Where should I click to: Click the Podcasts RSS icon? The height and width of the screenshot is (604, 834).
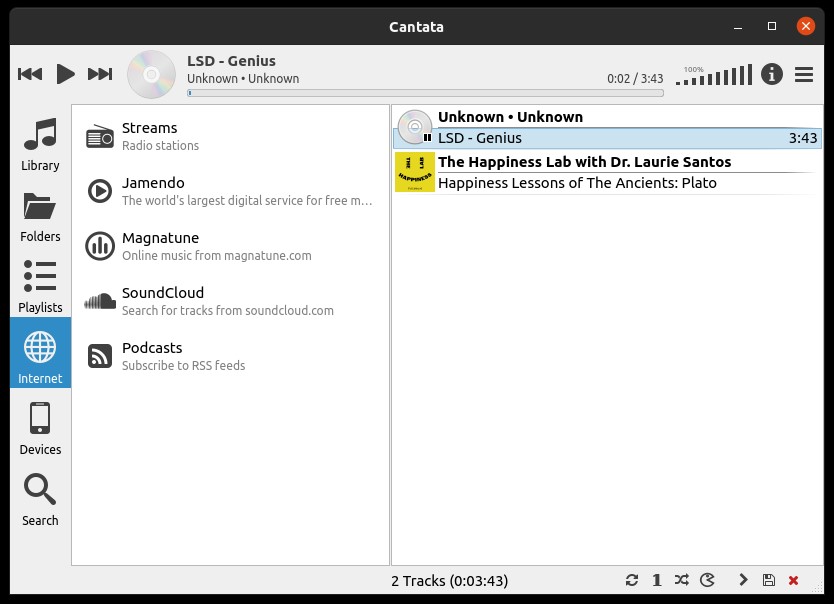tap(100, 356)
